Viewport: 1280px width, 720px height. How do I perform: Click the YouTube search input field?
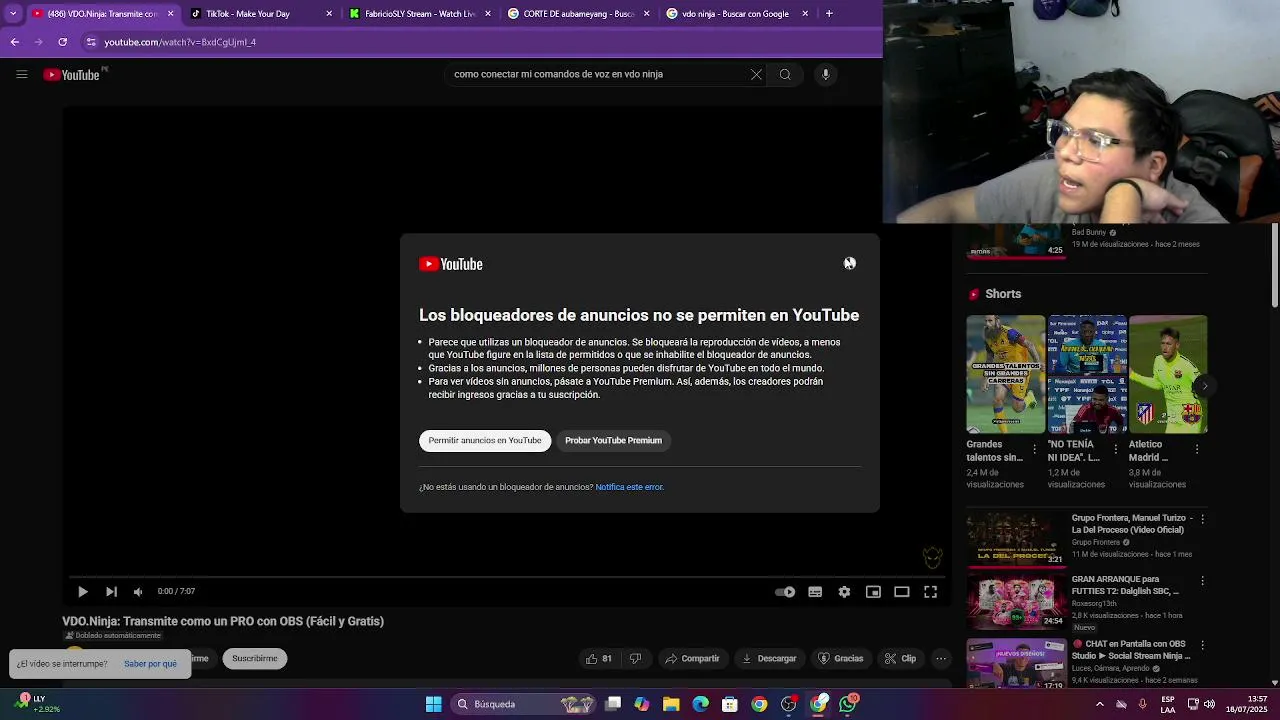(x=598, y=74)
